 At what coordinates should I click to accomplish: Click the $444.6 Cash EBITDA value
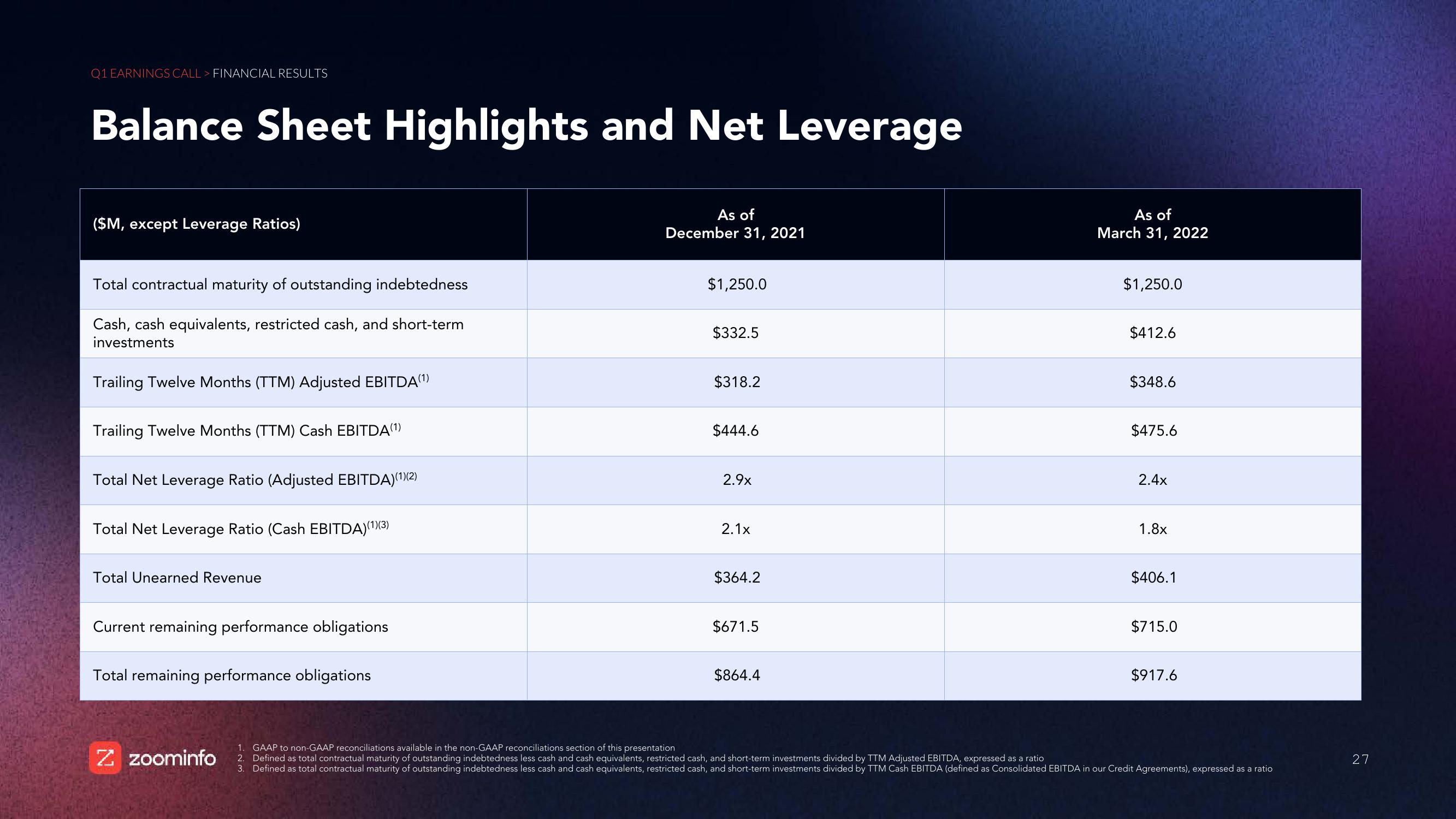[x=735, y=431]
